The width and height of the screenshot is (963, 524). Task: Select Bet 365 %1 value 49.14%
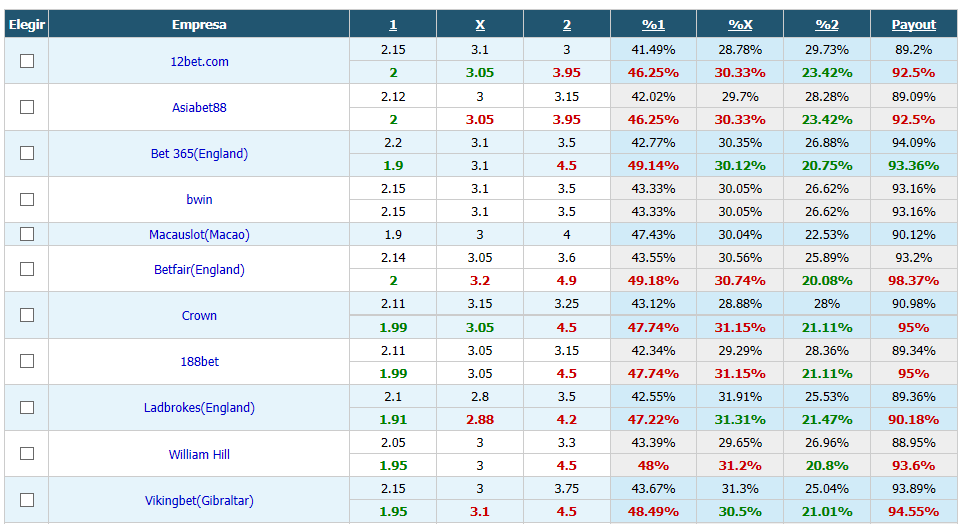coord(653,166)
